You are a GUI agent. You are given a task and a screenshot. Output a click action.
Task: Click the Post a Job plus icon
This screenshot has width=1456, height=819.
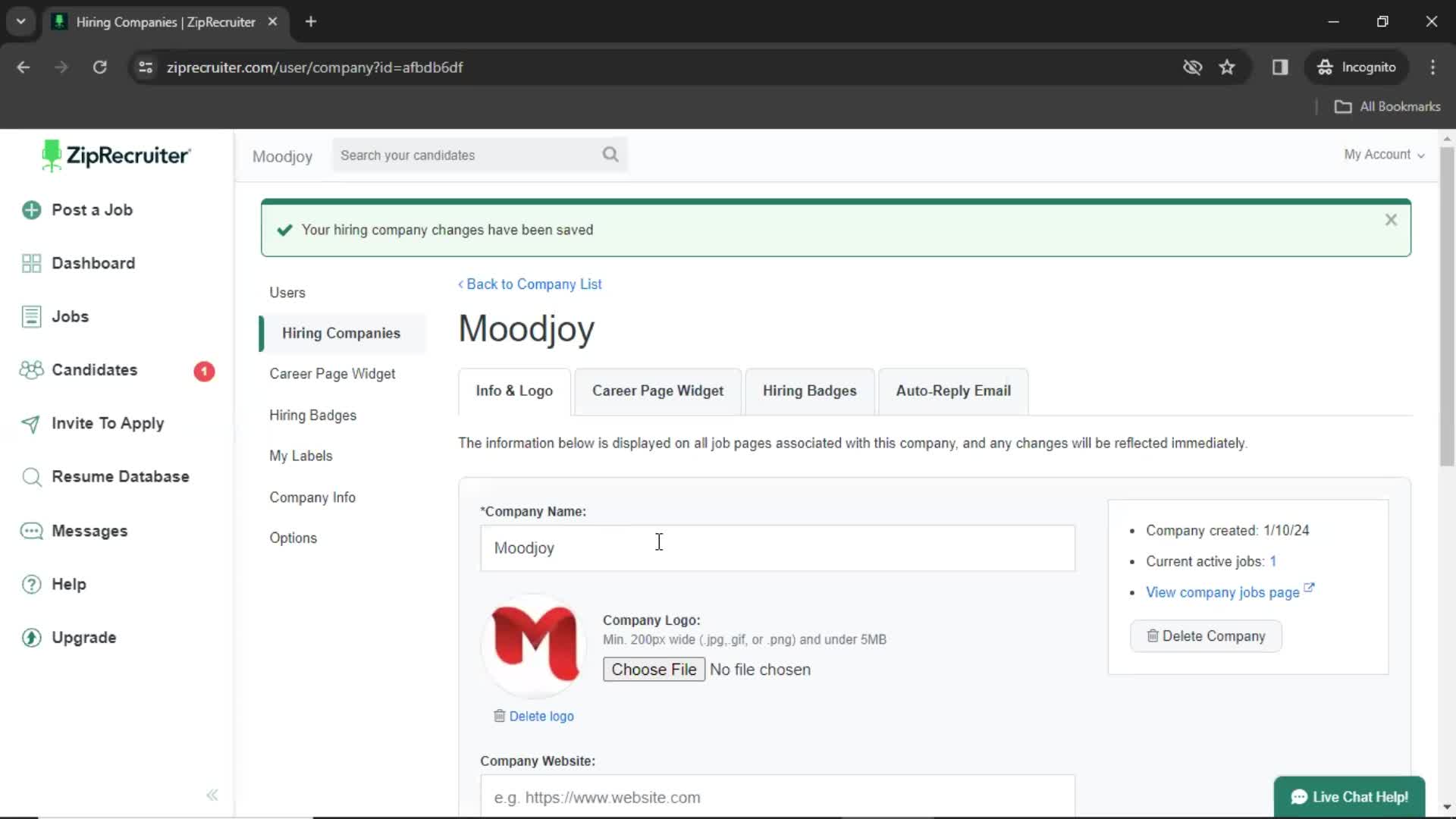tap(31, 210)
